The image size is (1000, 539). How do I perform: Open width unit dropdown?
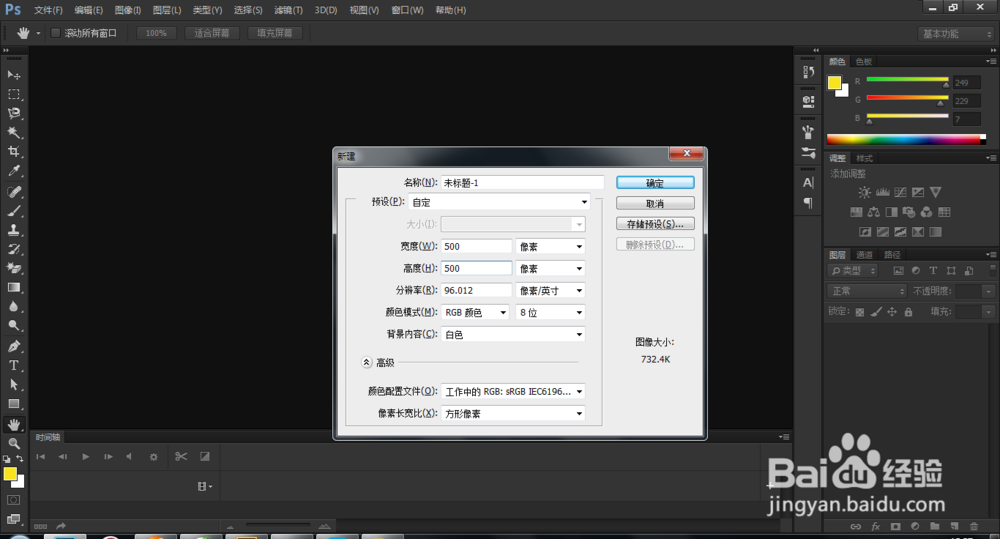point(550,246)
